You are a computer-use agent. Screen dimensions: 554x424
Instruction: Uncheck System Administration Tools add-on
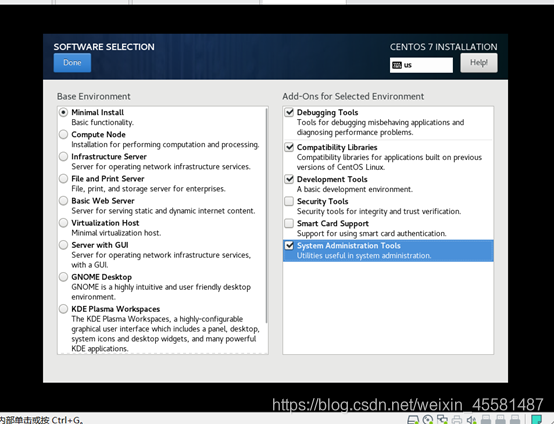289,246
